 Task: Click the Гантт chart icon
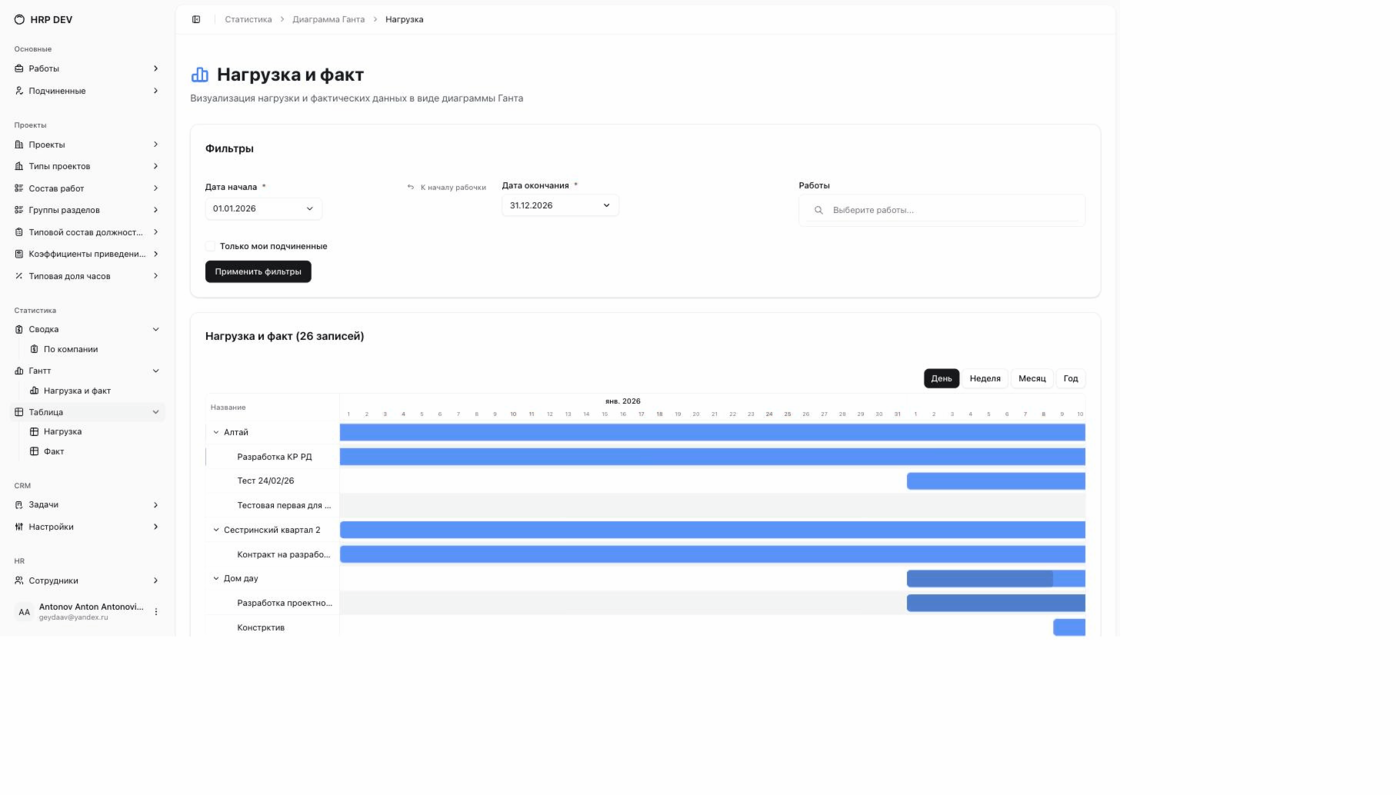[19, 371]
